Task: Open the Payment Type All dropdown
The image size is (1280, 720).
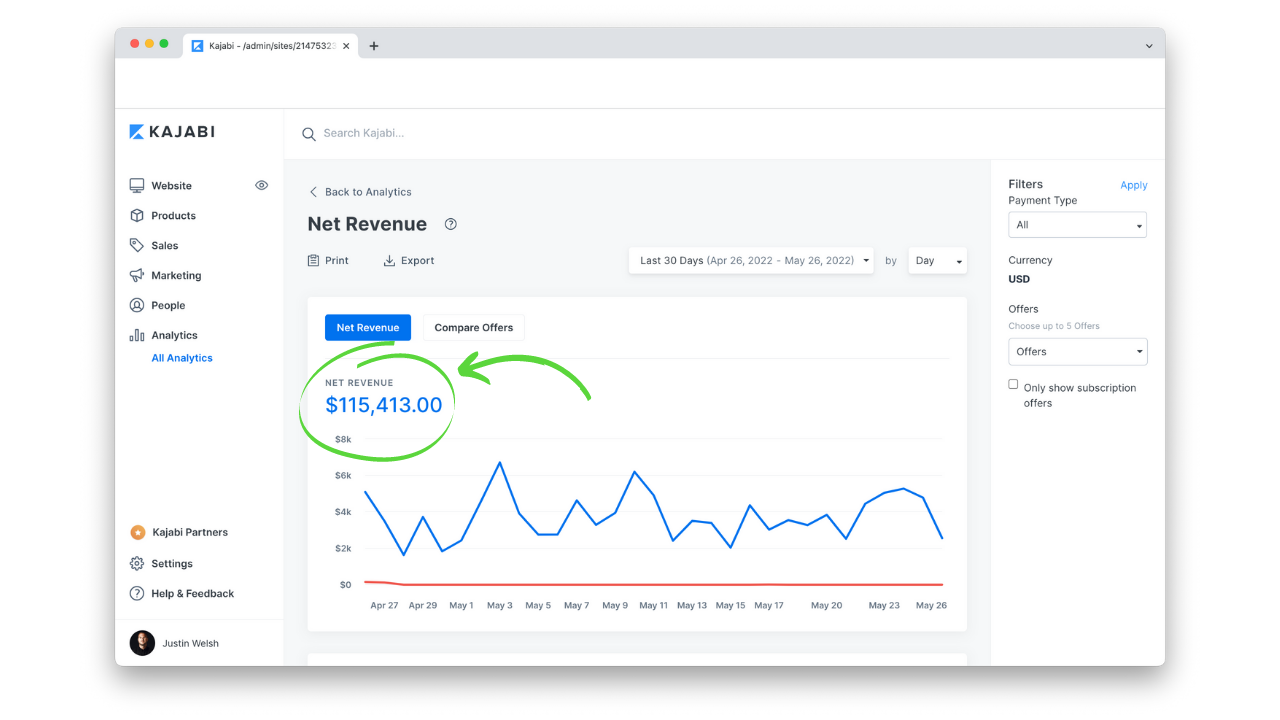Action: pos(1078,225)
